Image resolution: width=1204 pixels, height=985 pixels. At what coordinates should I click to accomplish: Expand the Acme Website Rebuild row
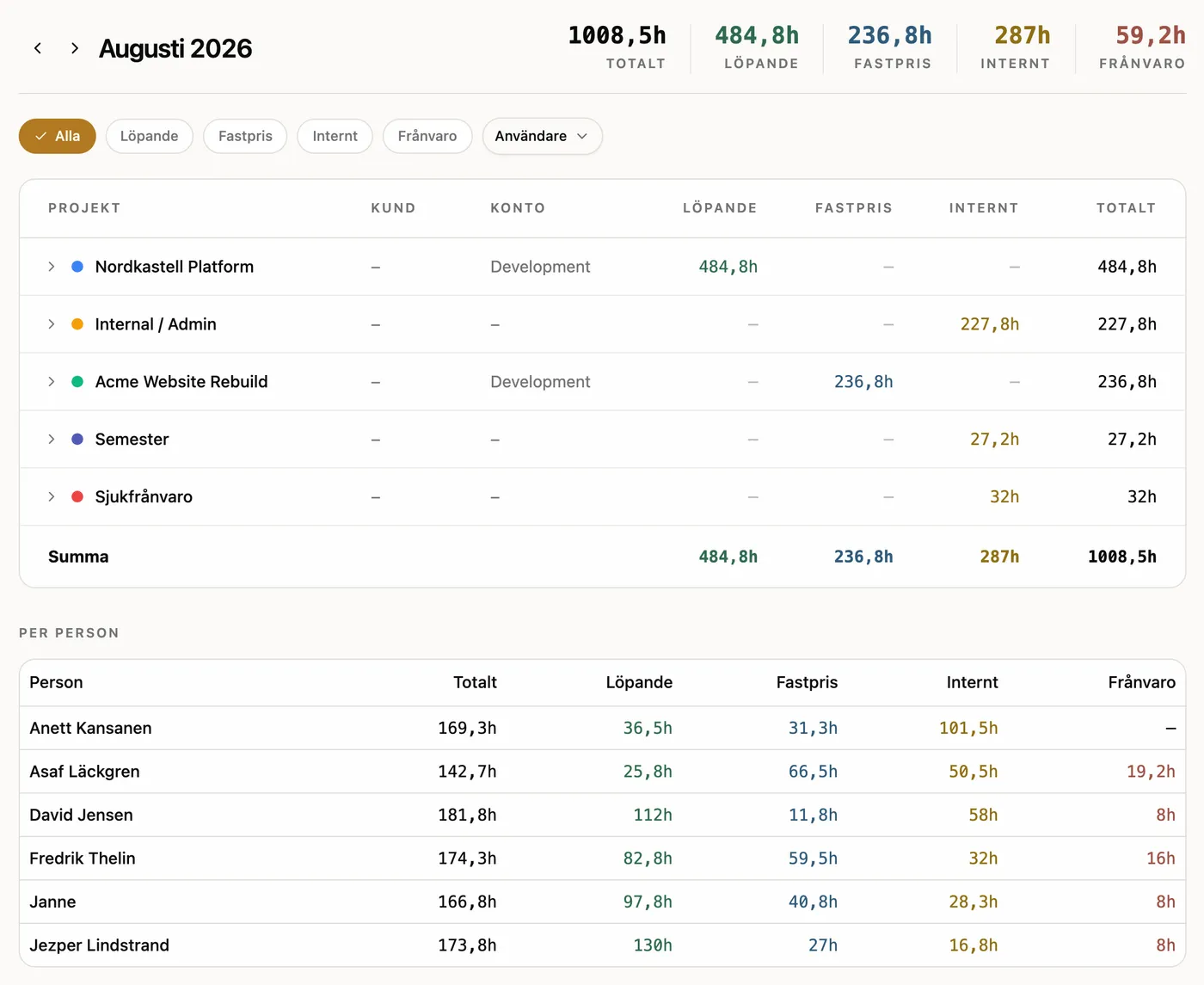coord(52,382)
